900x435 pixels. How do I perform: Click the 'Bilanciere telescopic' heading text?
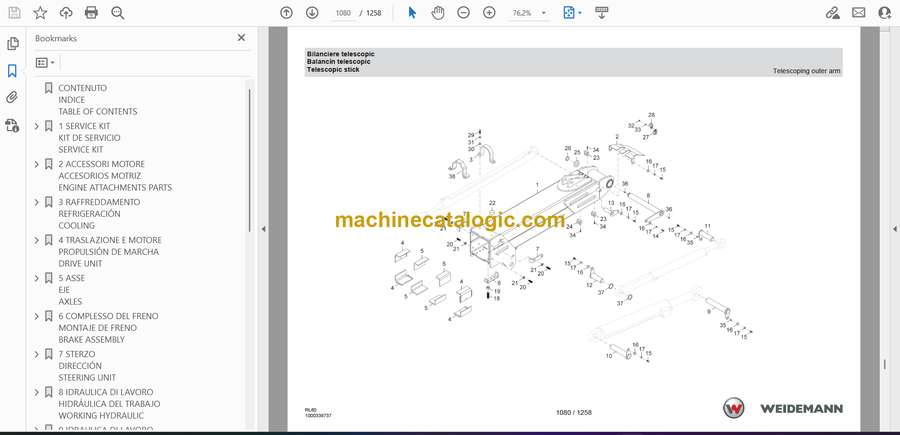point(340,53)
